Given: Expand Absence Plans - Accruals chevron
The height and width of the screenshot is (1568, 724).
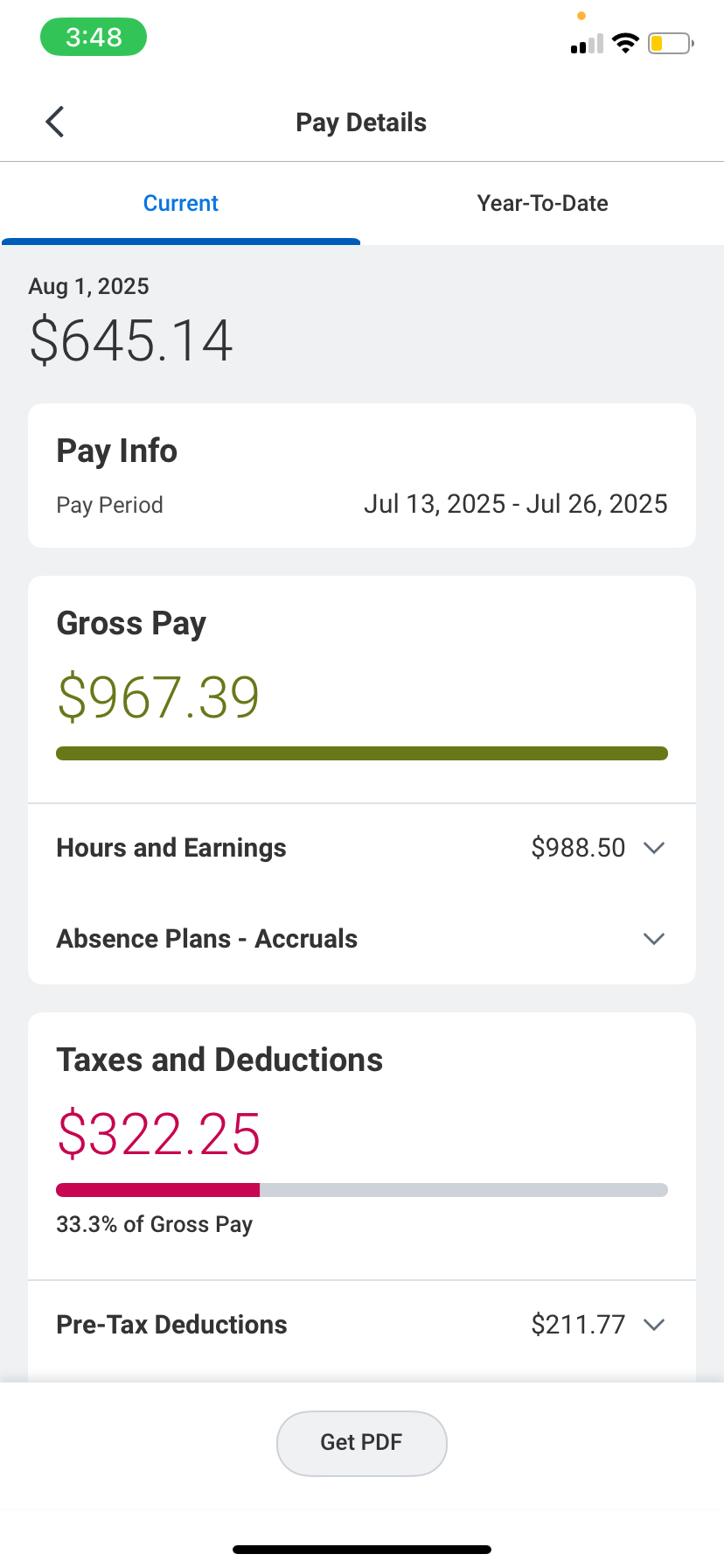Looking at the screenshot, I should [654, 939].
